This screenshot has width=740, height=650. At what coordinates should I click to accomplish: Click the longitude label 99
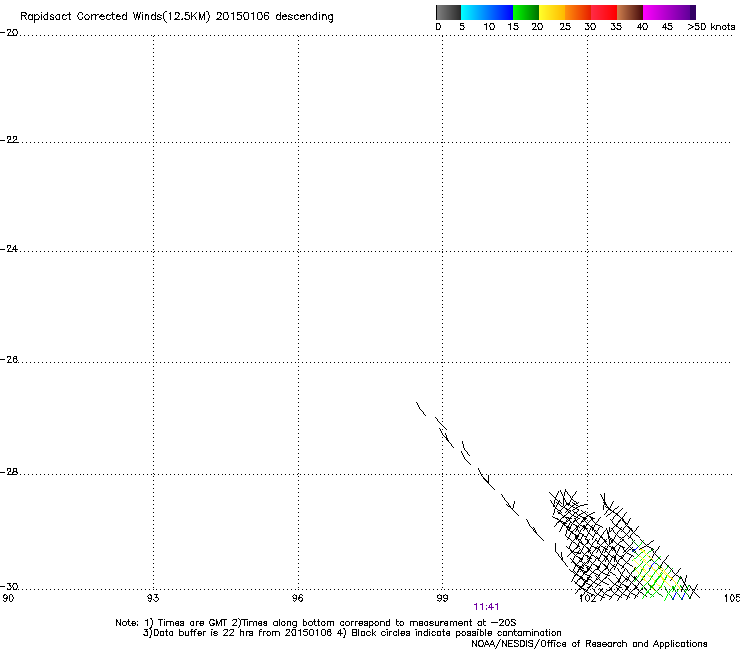(442, 598)
